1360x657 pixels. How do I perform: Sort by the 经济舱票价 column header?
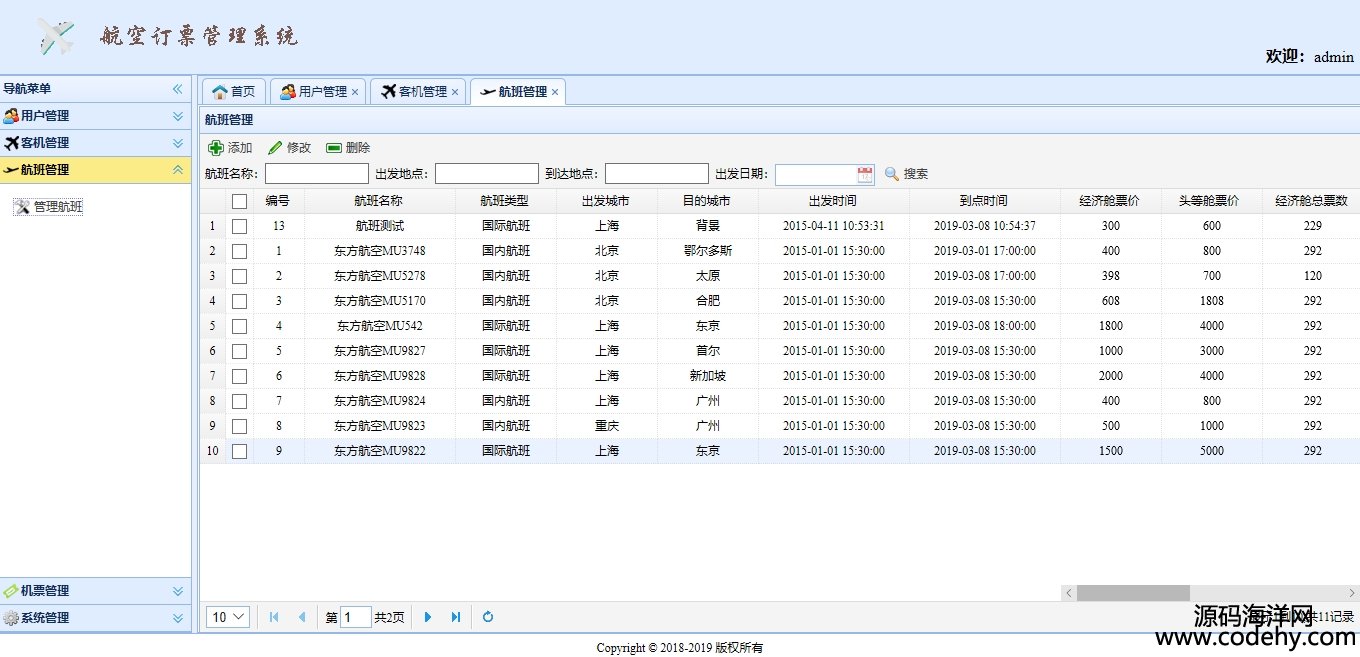click(x=1110, y=201)
